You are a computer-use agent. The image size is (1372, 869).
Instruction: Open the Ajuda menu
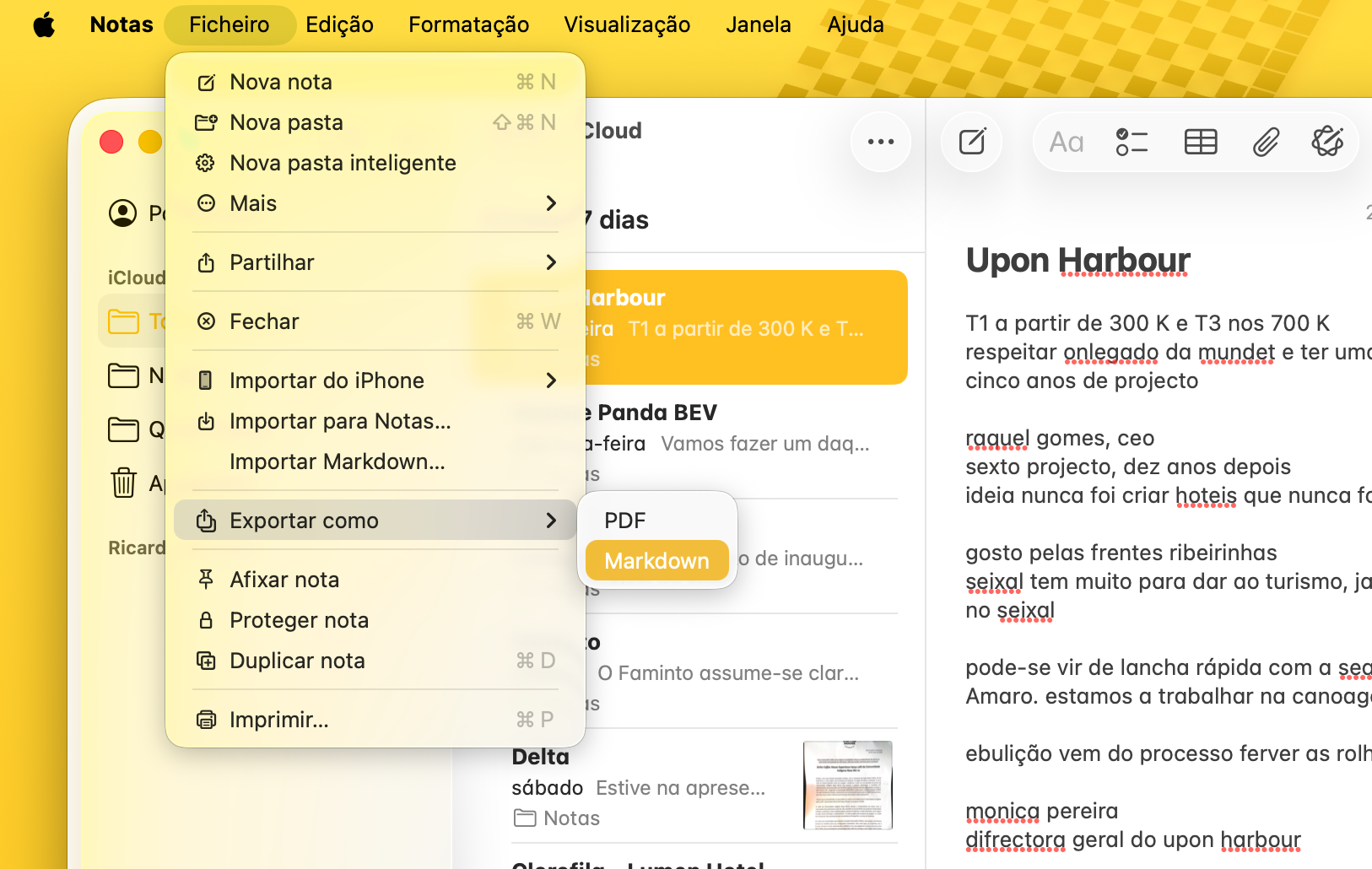click(856, 24)
